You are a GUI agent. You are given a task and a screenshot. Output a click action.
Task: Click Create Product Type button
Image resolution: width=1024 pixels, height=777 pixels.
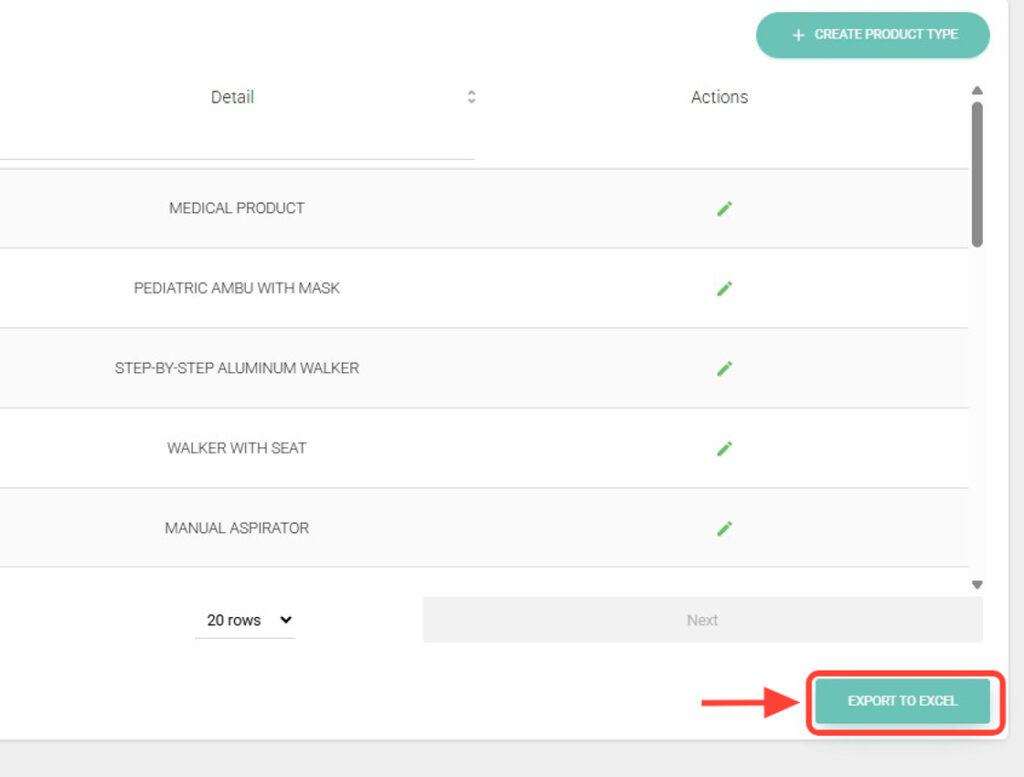873,35
